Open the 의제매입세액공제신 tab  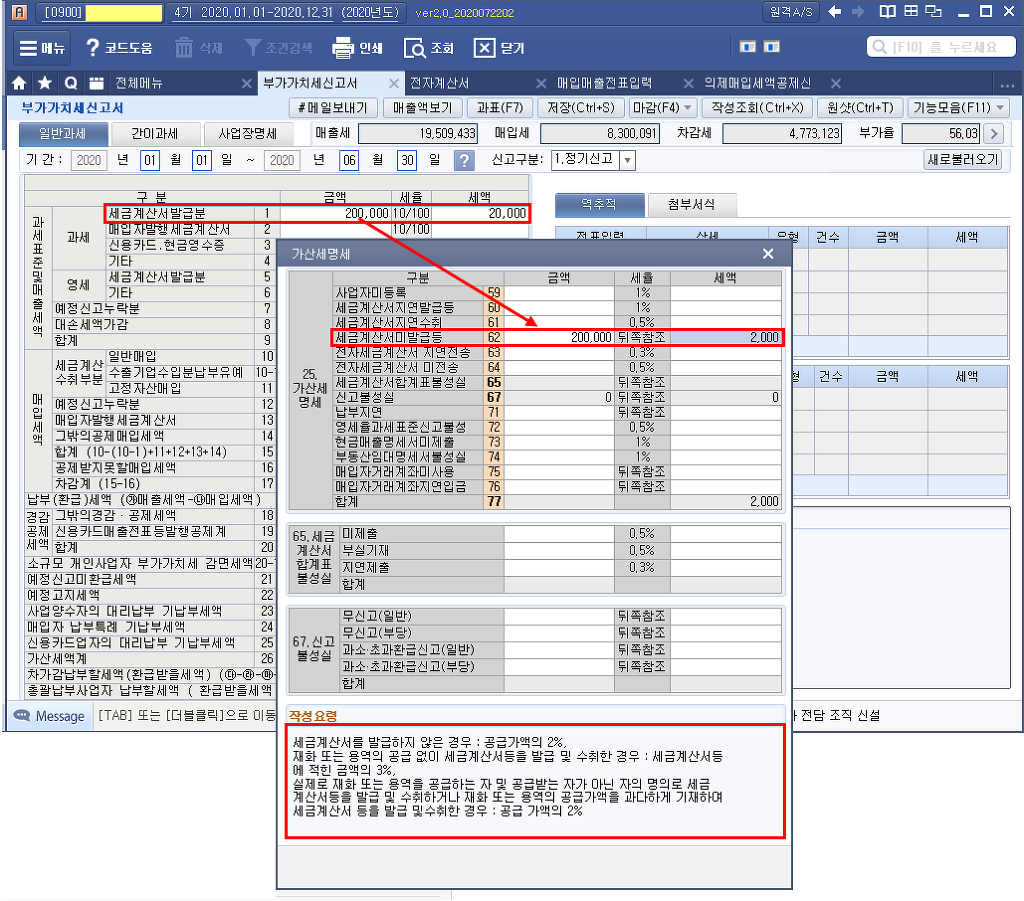pos(758,83)
